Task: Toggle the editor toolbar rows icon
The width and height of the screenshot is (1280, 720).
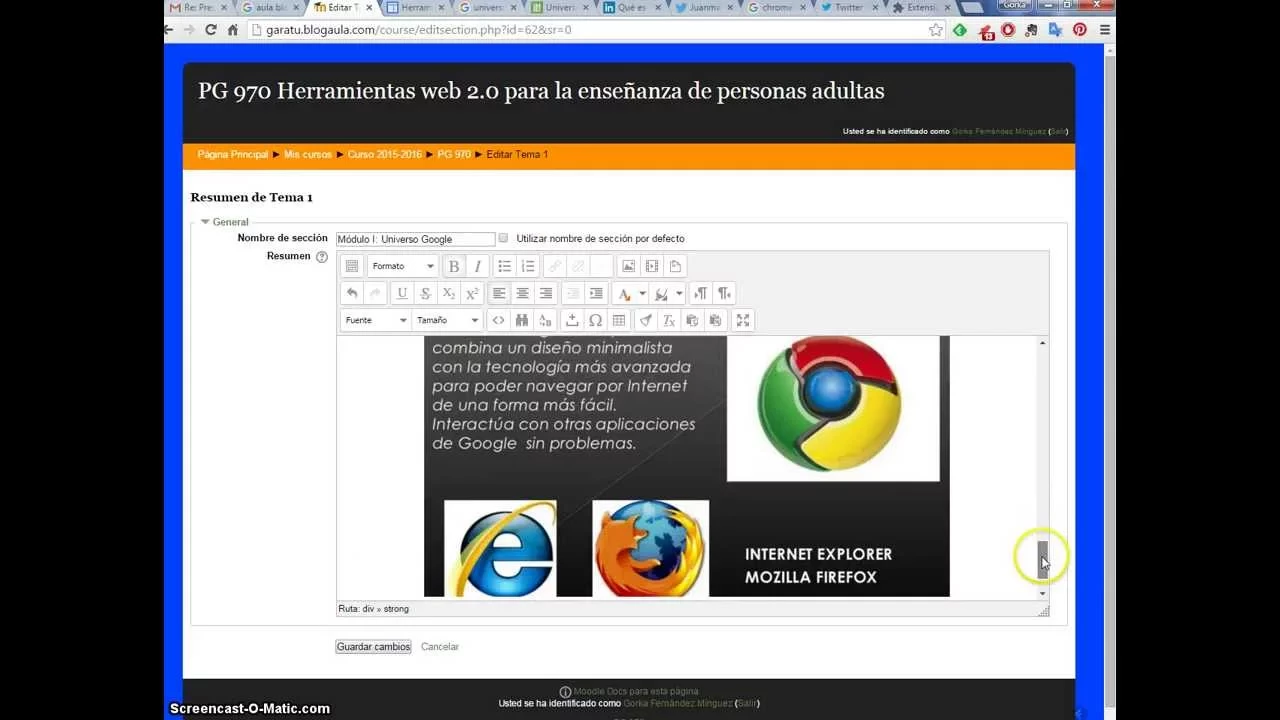Action: click(352, 266)
